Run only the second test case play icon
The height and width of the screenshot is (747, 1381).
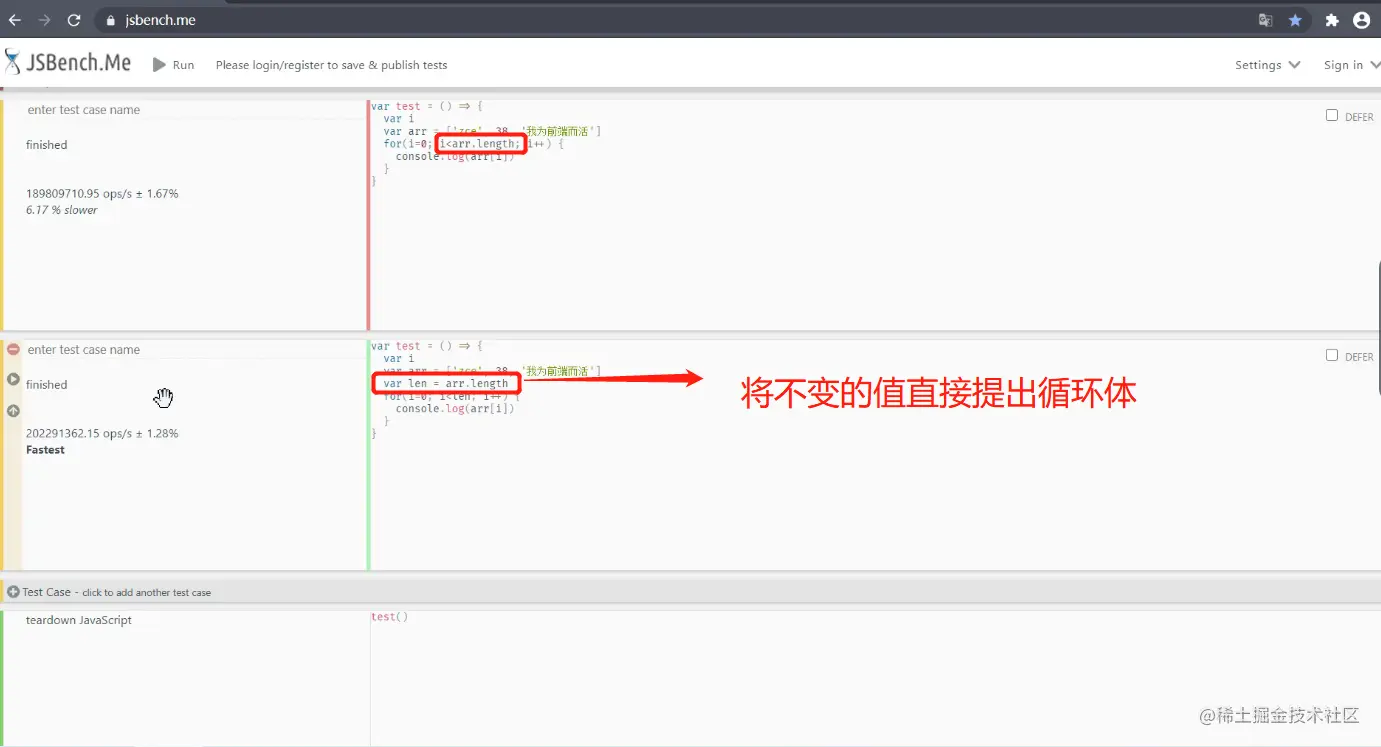pyautogui.click(x=13, y=379)
